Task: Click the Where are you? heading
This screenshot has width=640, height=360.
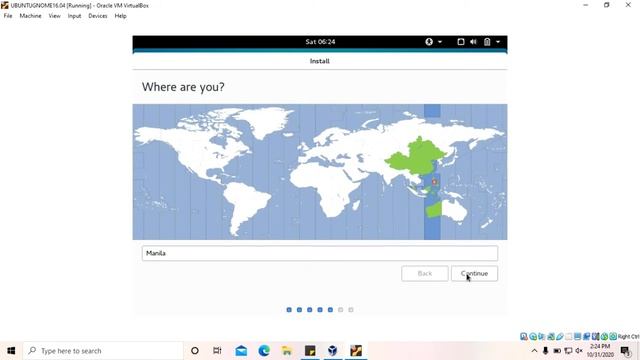Action: [x=183, y=87]
